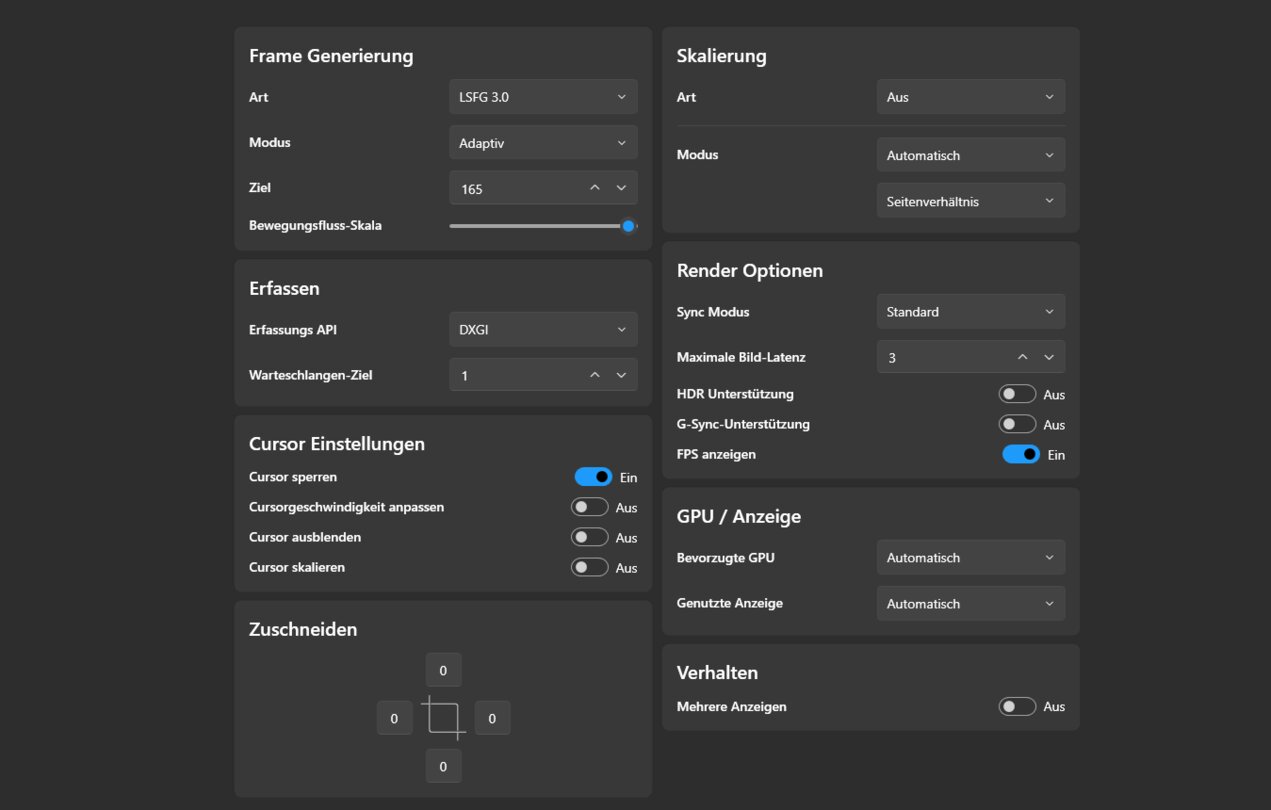Disable the Cursor sperren toggle
The width and height of the screenshot is (1271, 810).
tap(593, 477)
